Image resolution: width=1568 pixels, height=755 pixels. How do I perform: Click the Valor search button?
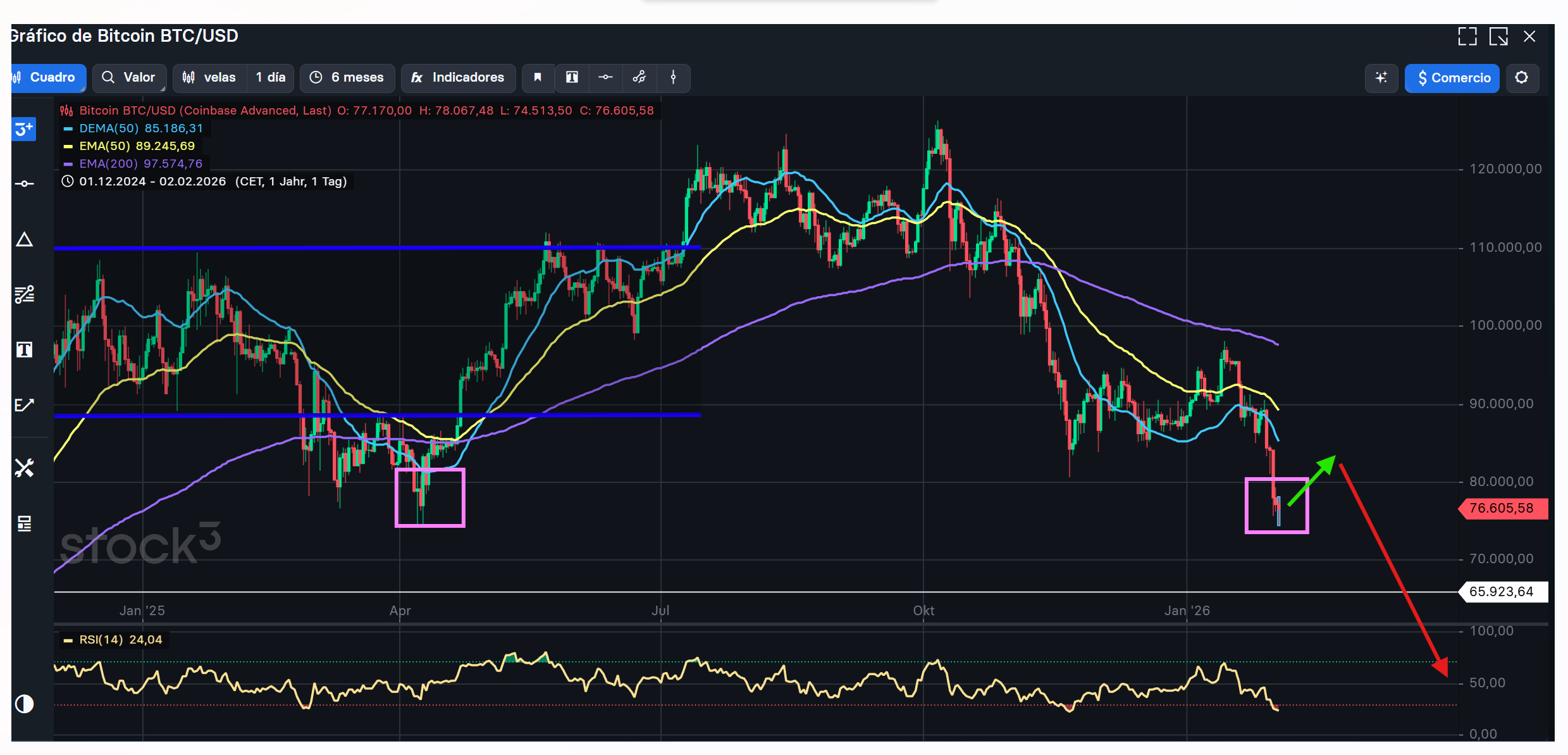point(129,78)
